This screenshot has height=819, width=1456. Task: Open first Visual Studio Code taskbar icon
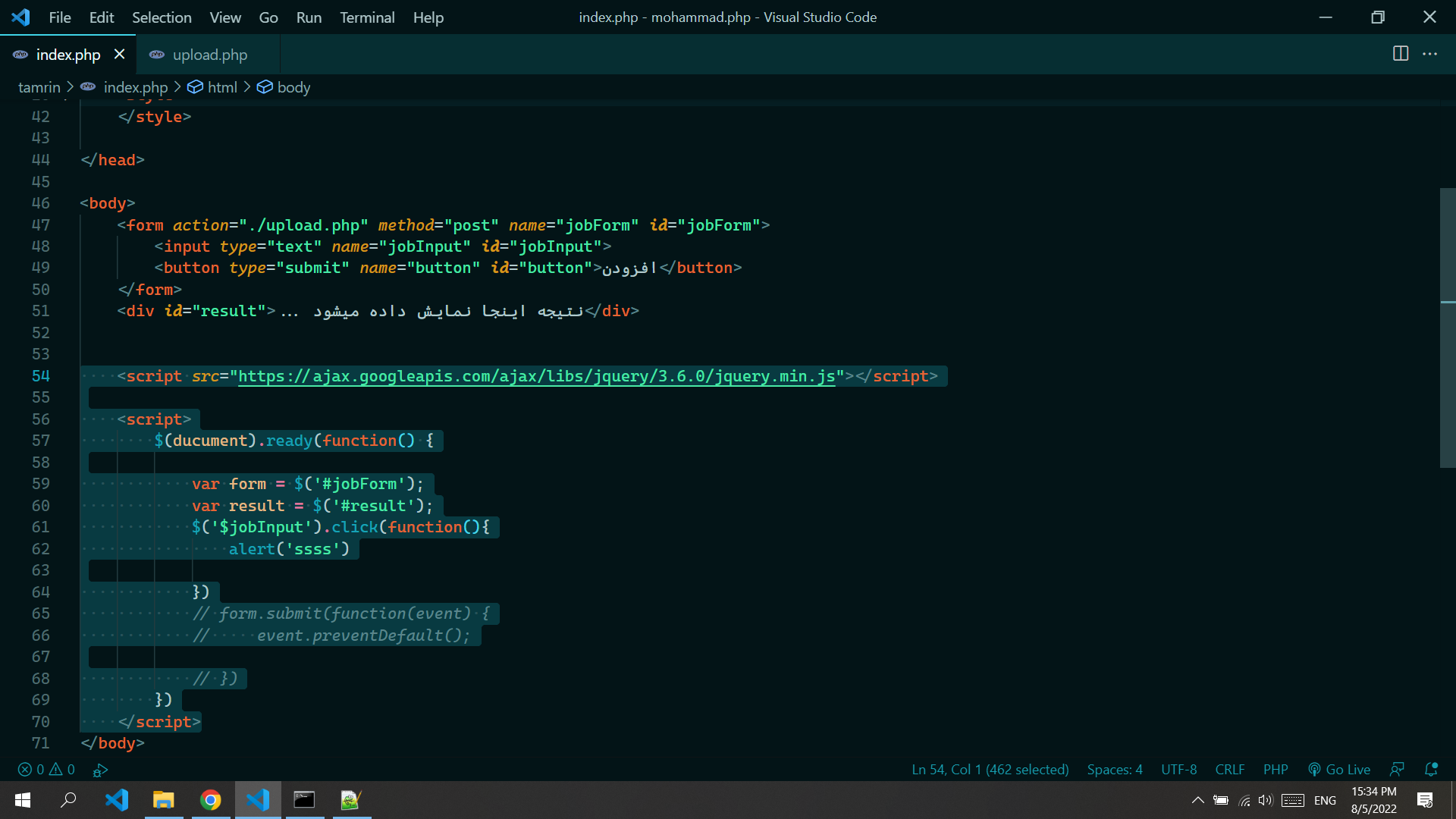pyautogui.click(x=117, y=800)
